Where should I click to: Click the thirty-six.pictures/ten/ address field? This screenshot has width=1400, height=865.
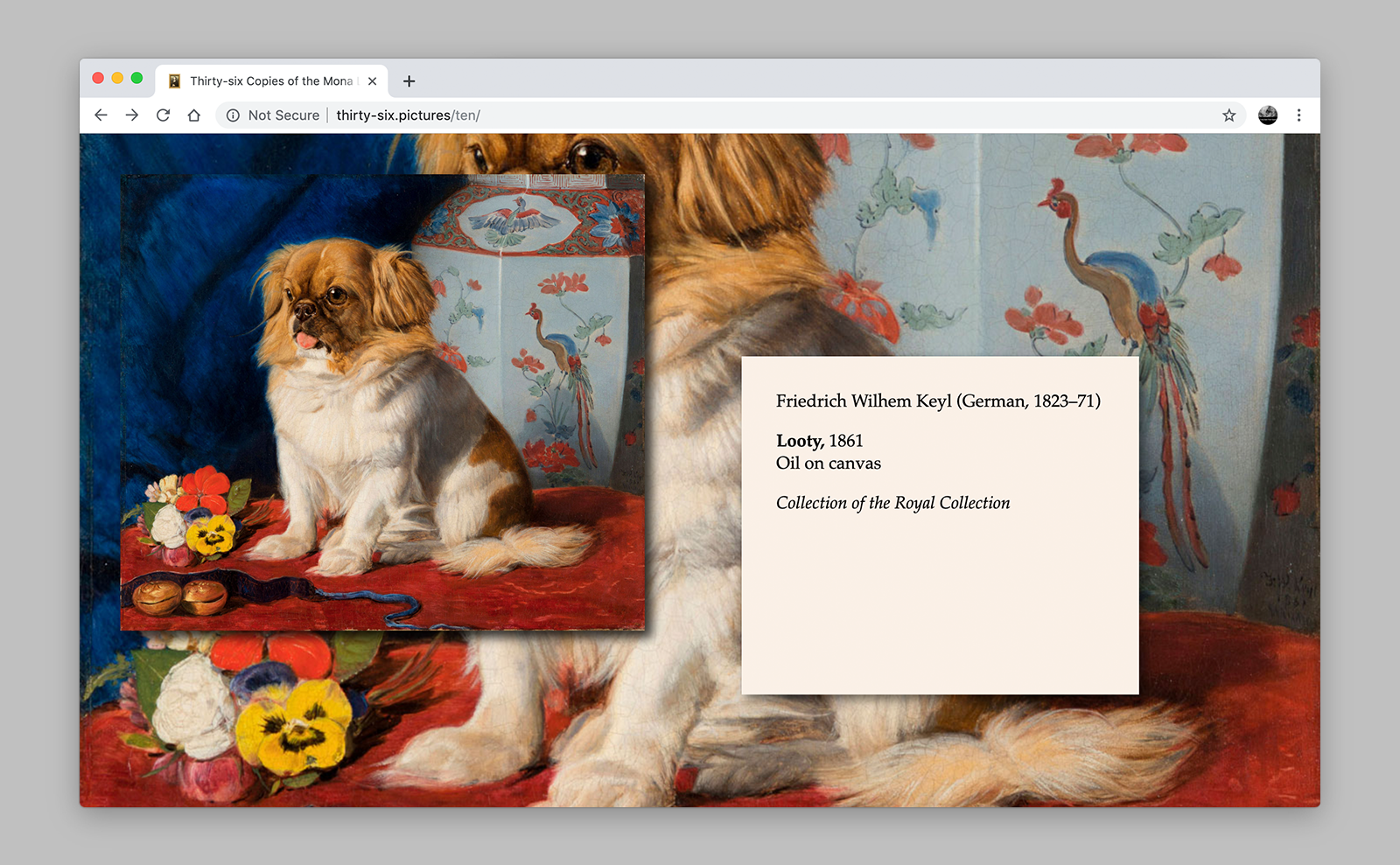[612, 115]
